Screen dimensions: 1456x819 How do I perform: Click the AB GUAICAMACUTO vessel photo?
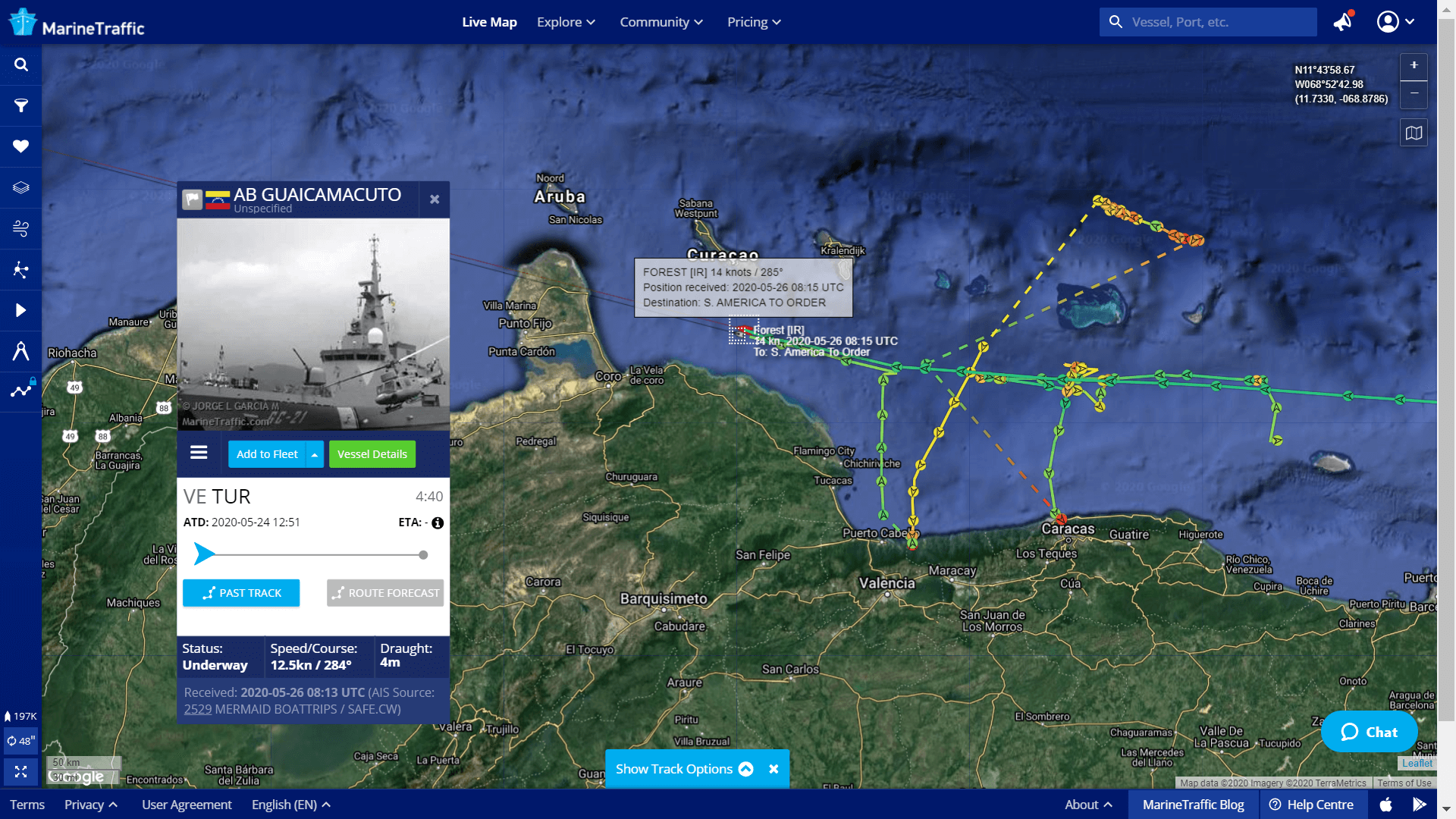(313, 325)
